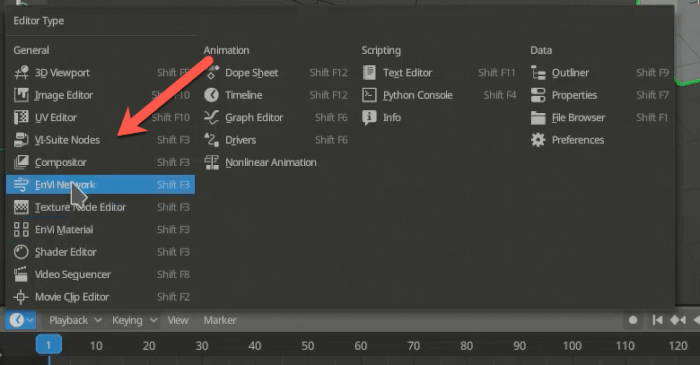Click the Preferences gear icon
This screenshot has width=700, height=365.
coord(538,140)
